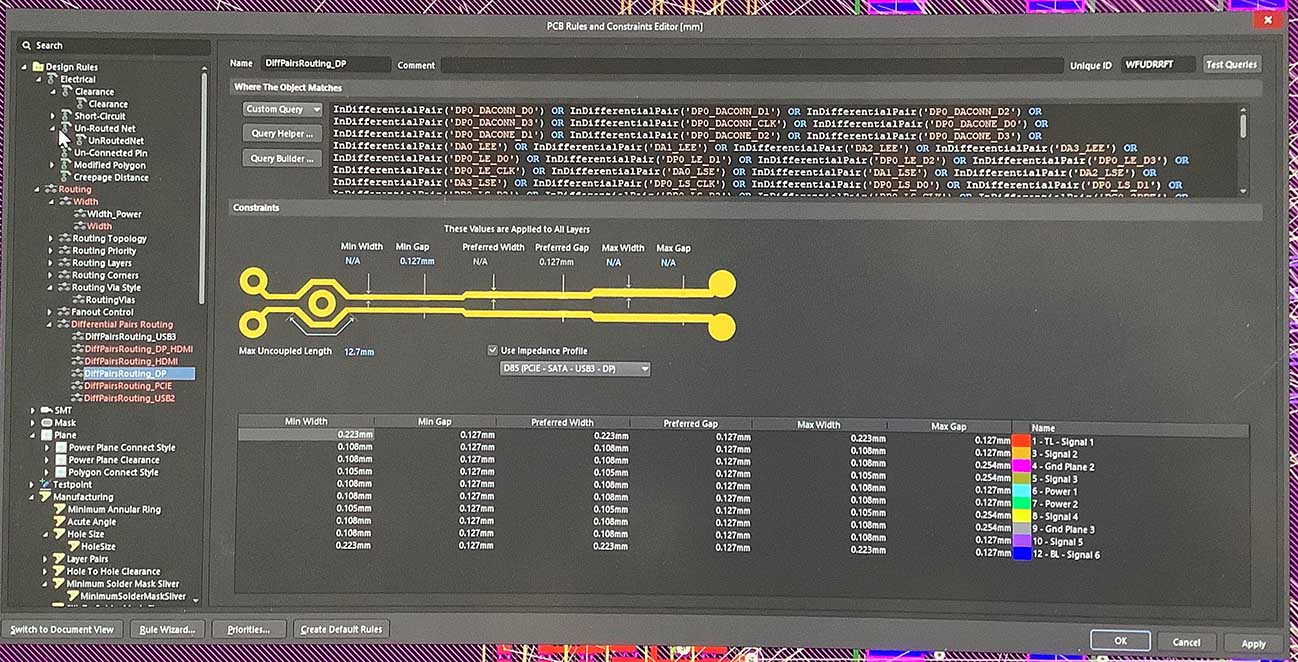Click the Rule Wizard button
Screen dimensions: 1298x662
point(167,629)
